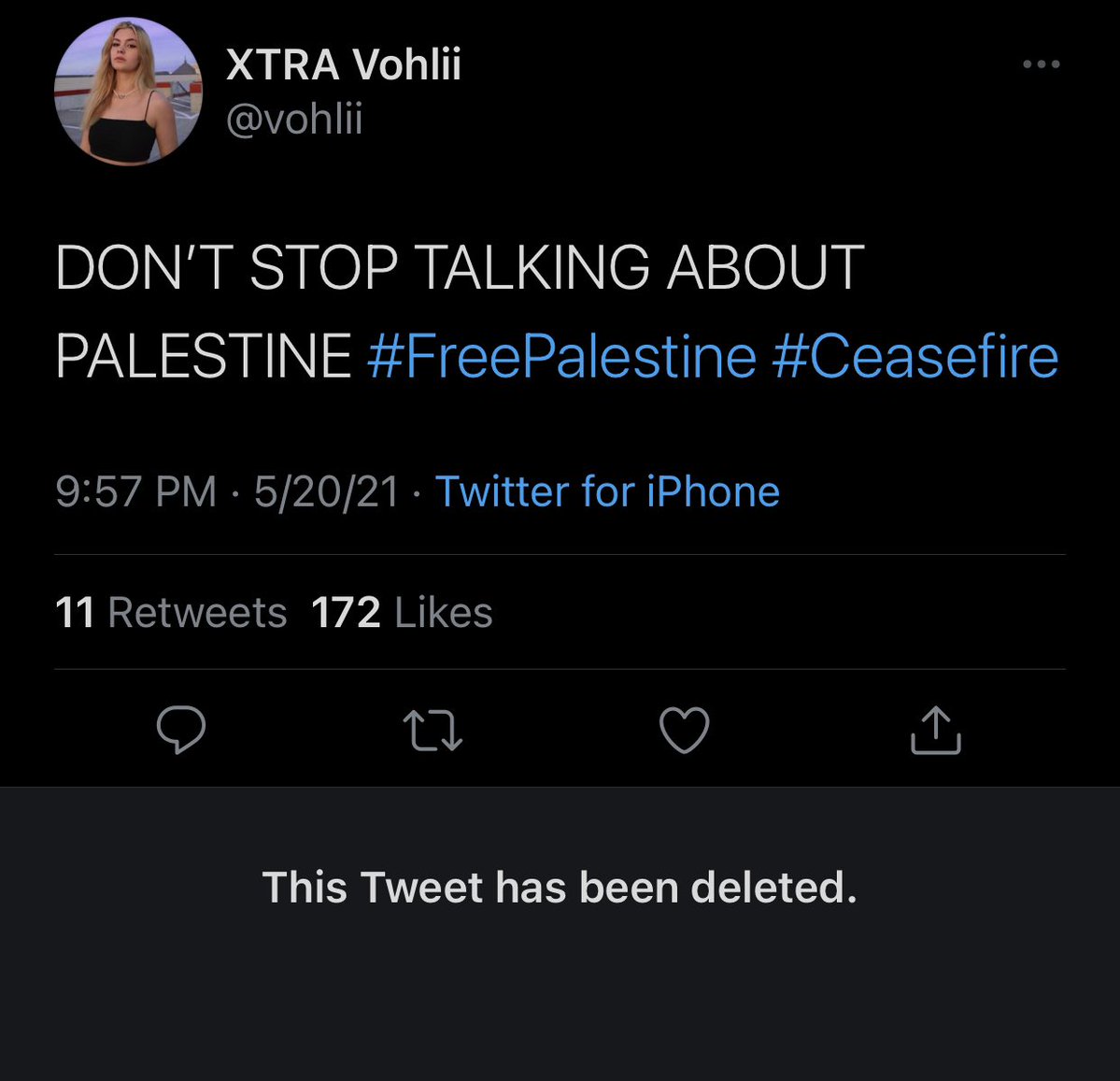Tap the XTRA Vohlii profile picture

click(128, 92)
